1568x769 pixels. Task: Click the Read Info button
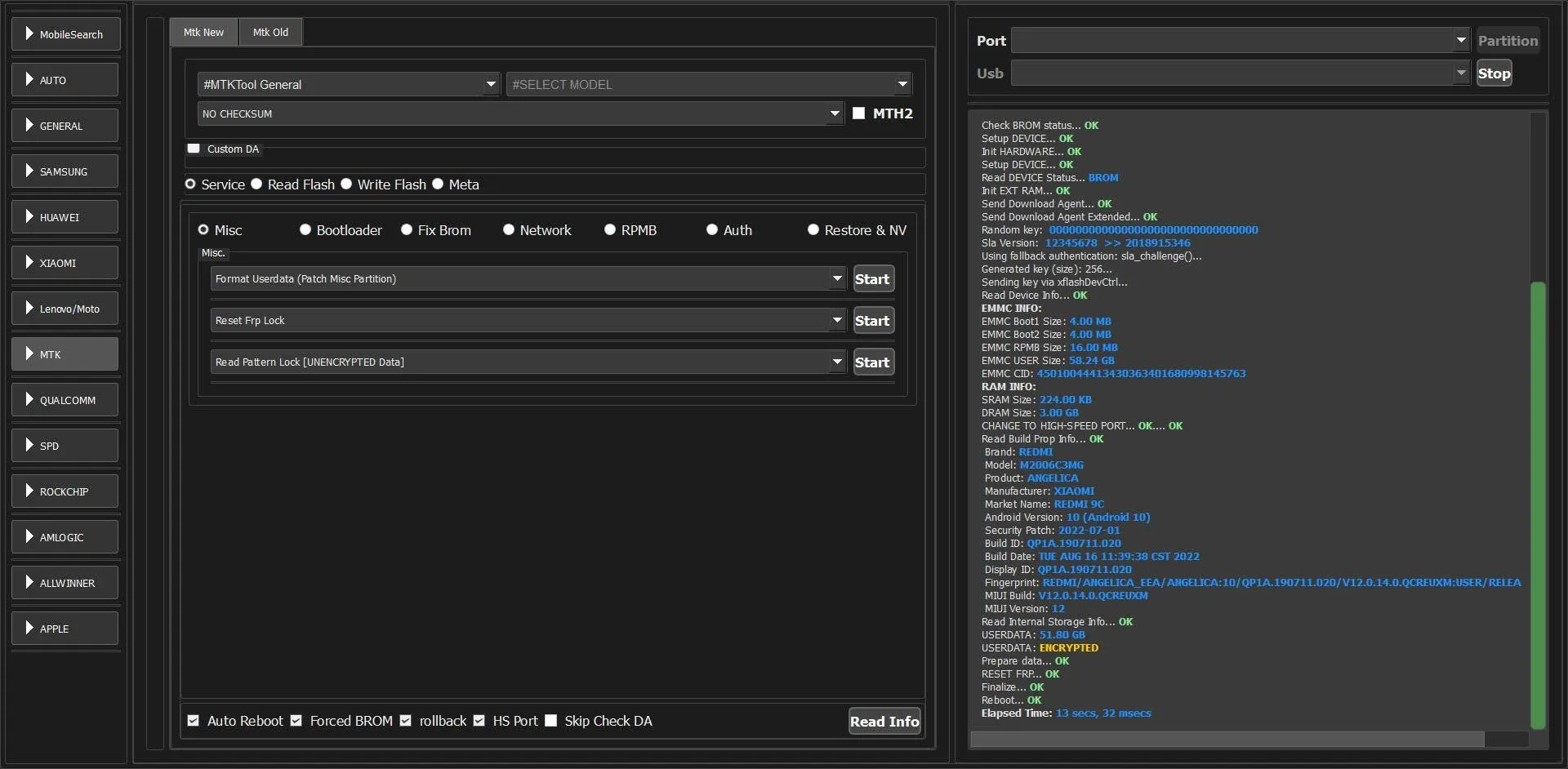[x=884, y=721]
